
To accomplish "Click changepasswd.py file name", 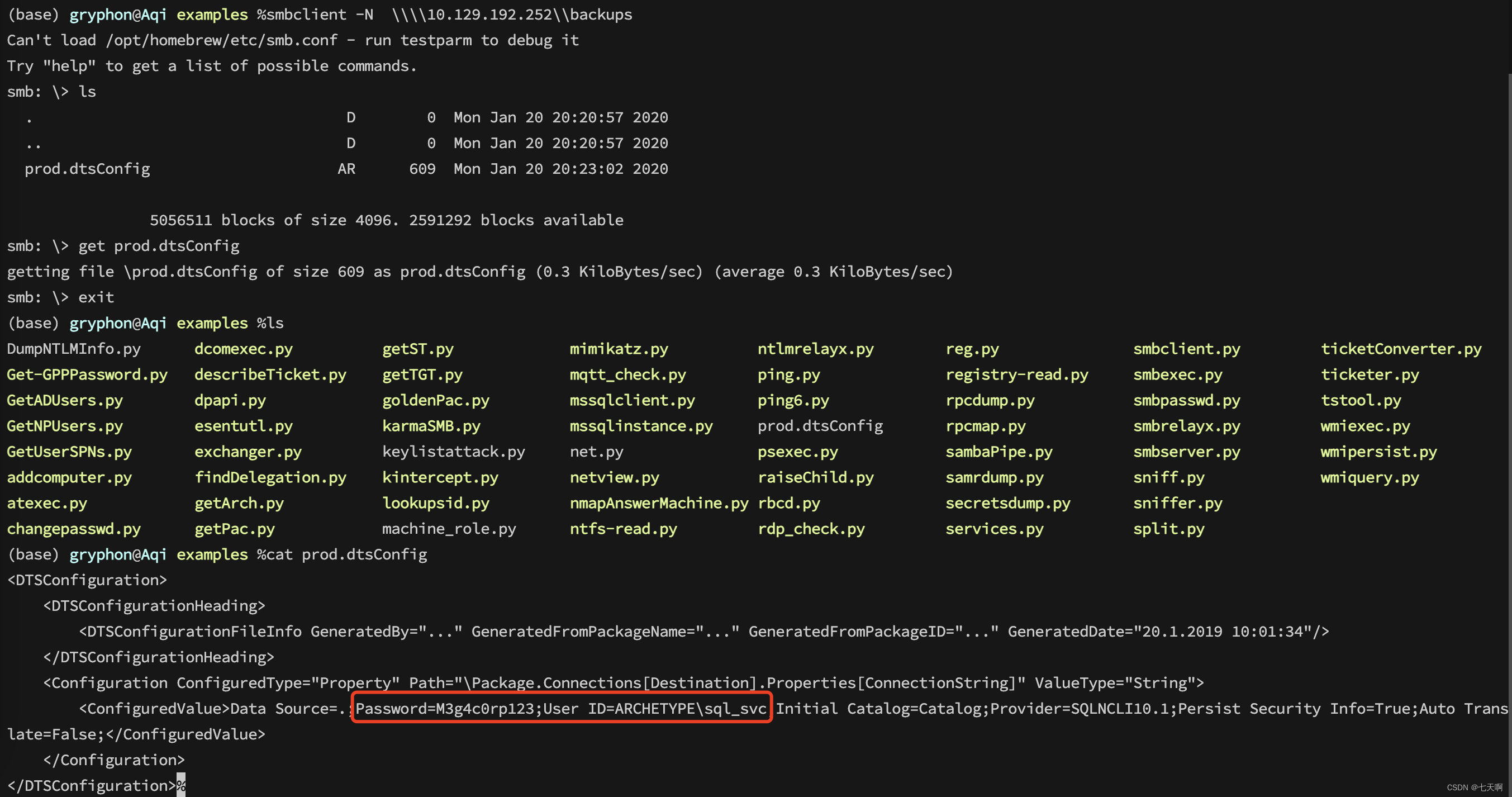I will pyautogui.click(x=74, y=529).
